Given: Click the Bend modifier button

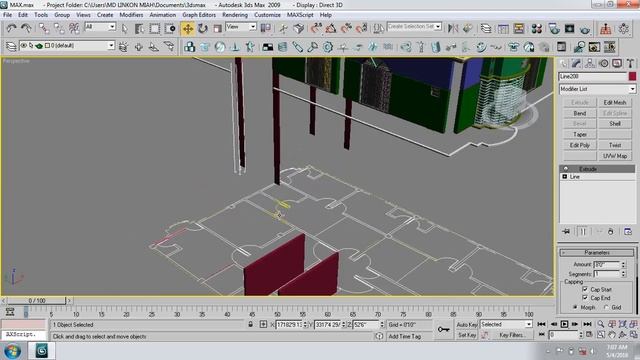Looking at the screenshot, I should coord(580,113).
